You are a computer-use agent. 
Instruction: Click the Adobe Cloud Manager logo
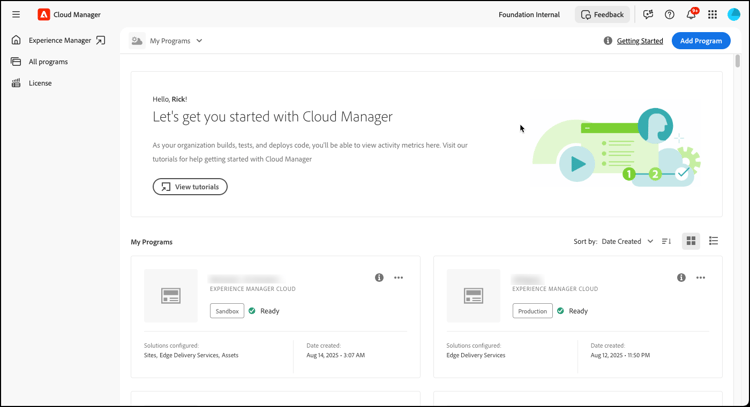coord(44,15)
